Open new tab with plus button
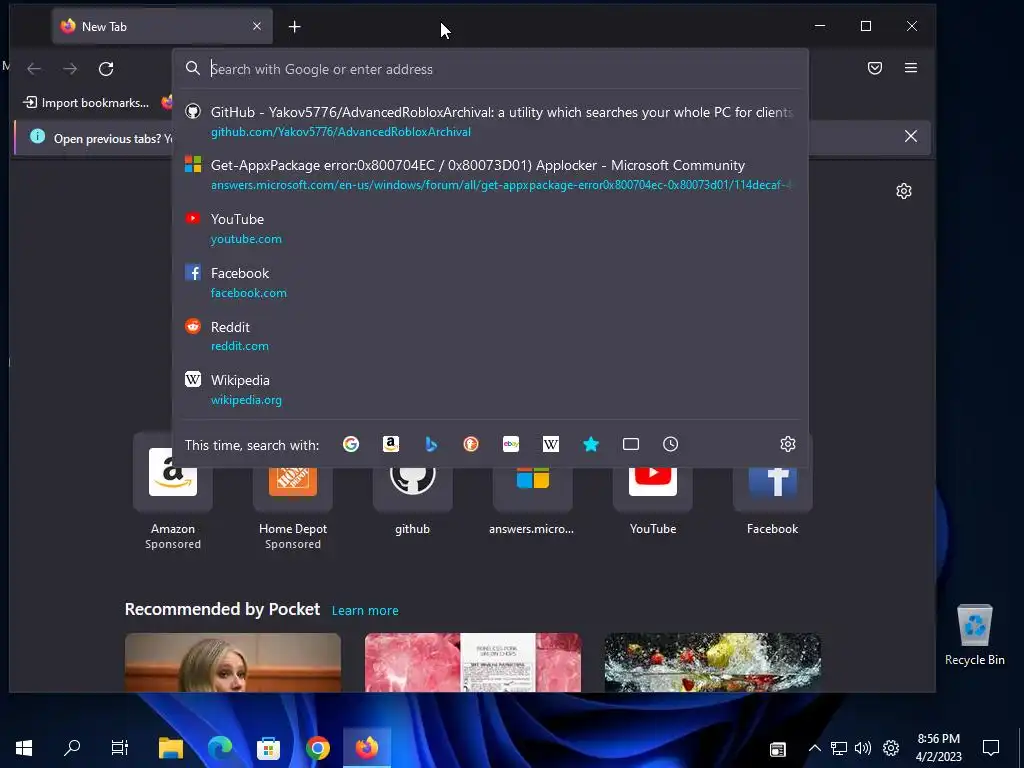1024x768 pixels. coord(295,27)
